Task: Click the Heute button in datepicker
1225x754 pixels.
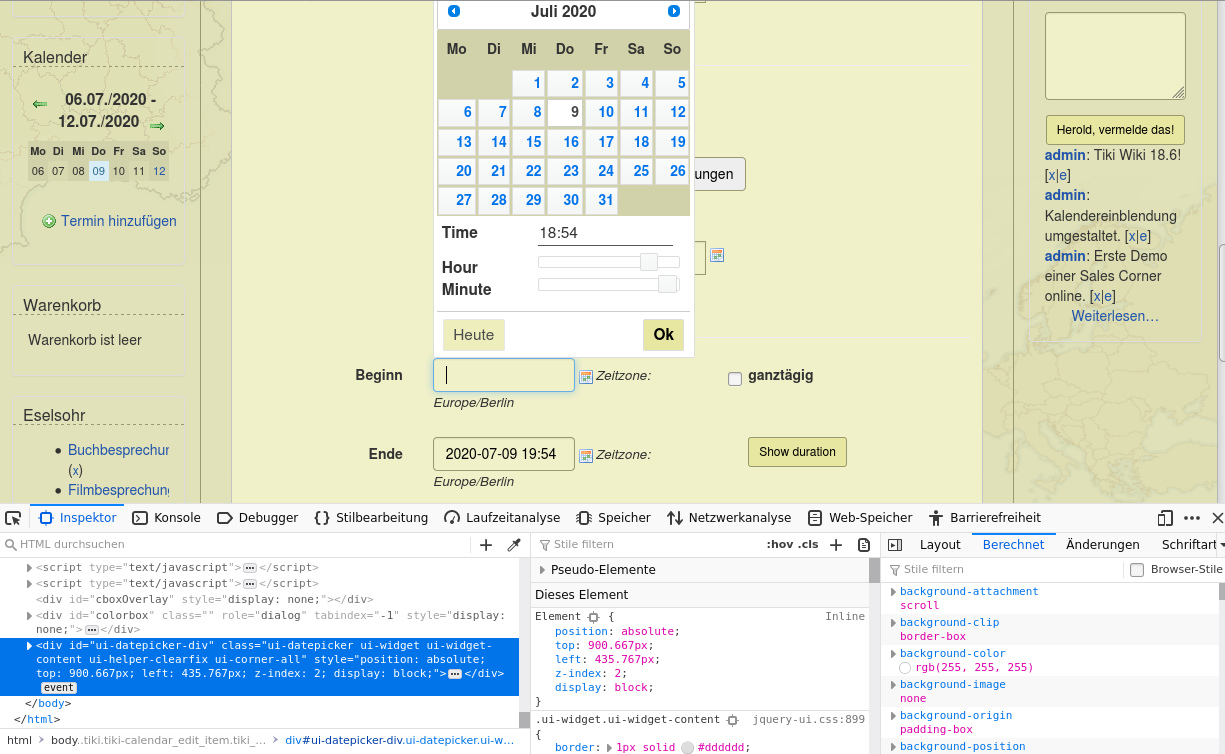Action: click(474, 335)
